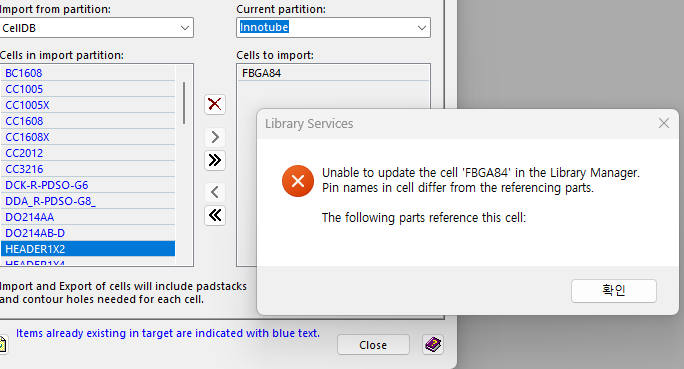Select HEADER1X2 in the import partition list
The height and width of the screenshot is (369, 684).
(88, 249)
